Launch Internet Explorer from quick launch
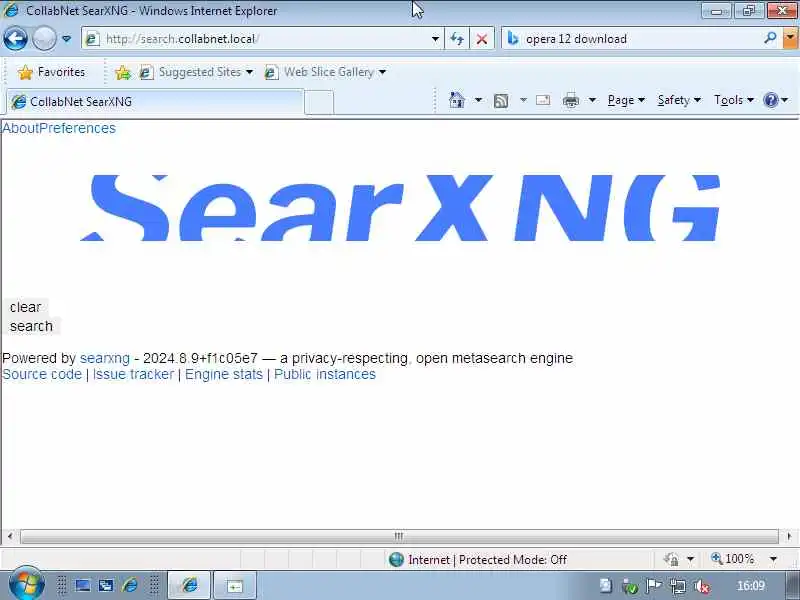 [131, 585]
